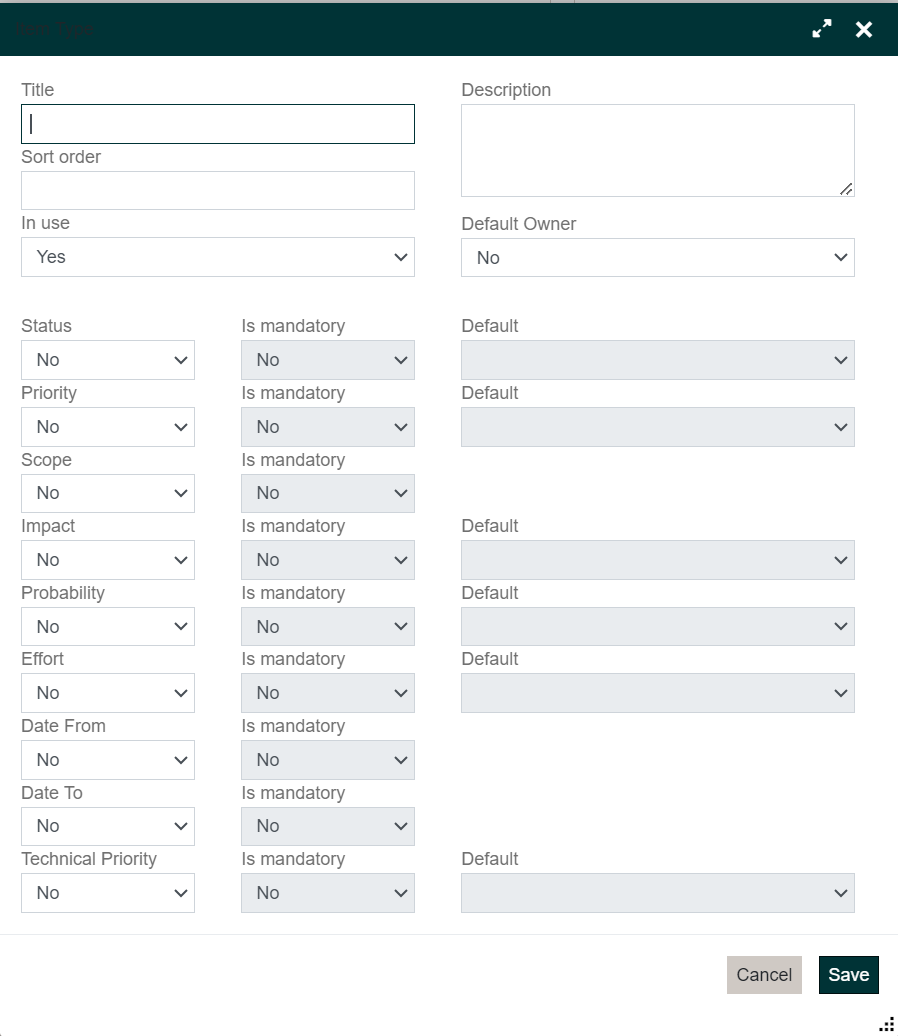Open the Priority dropdown

107,427
